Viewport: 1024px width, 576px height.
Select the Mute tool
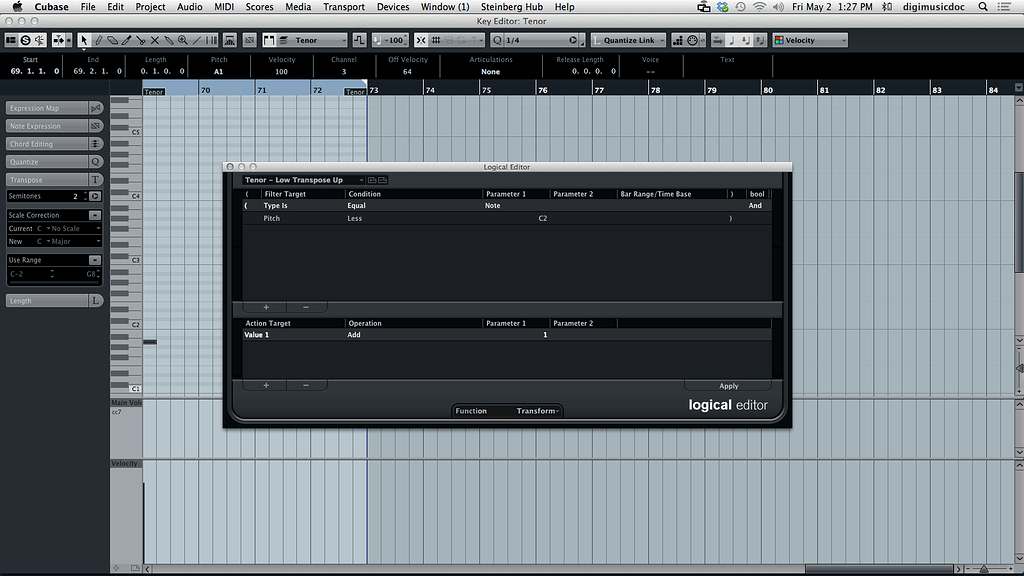point(153,40)
